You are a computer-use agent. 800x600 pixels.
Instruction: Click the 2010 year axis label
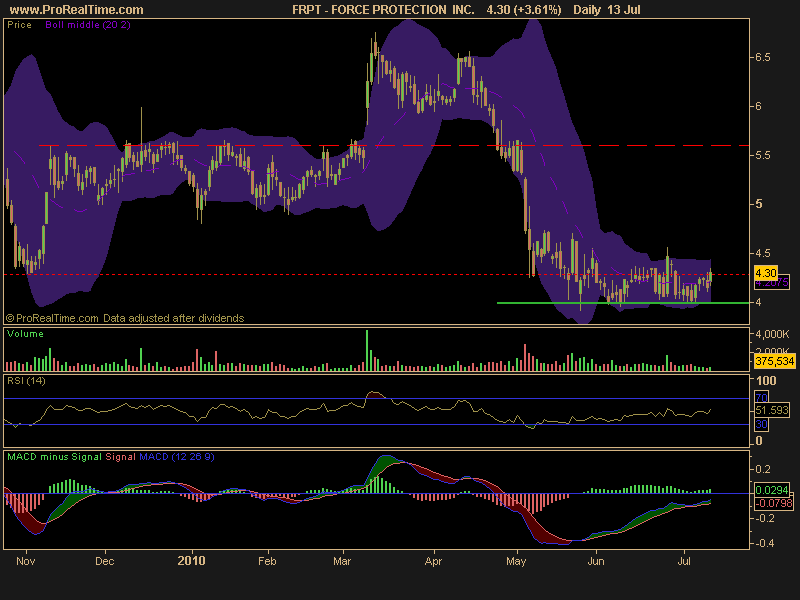191,561
